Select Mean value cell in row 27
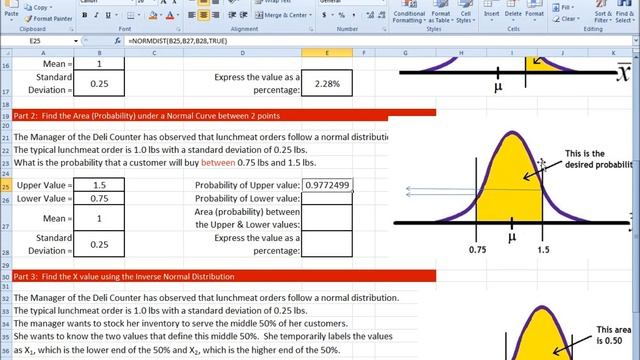Viewport: 640px width, 360px height. [x=99, y=218]
